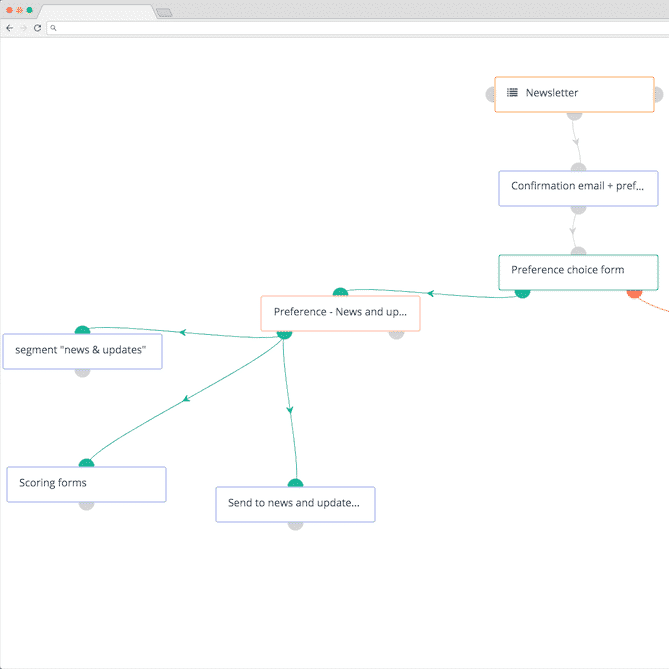Click the orange connector on Preference choice form

click(x=634, y=293)
